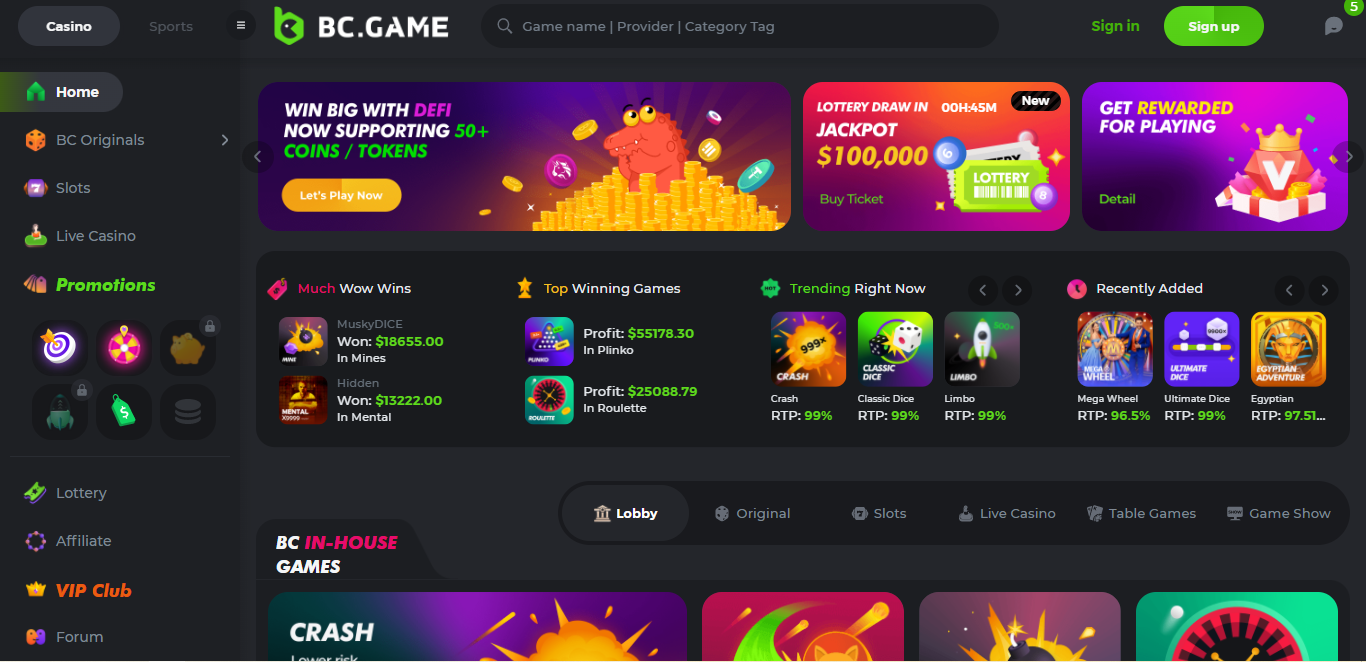Screen dimensions: 1366x662
Task: Click the hamburger menu icon beside Sports
Action: click(x=240, y=25)
